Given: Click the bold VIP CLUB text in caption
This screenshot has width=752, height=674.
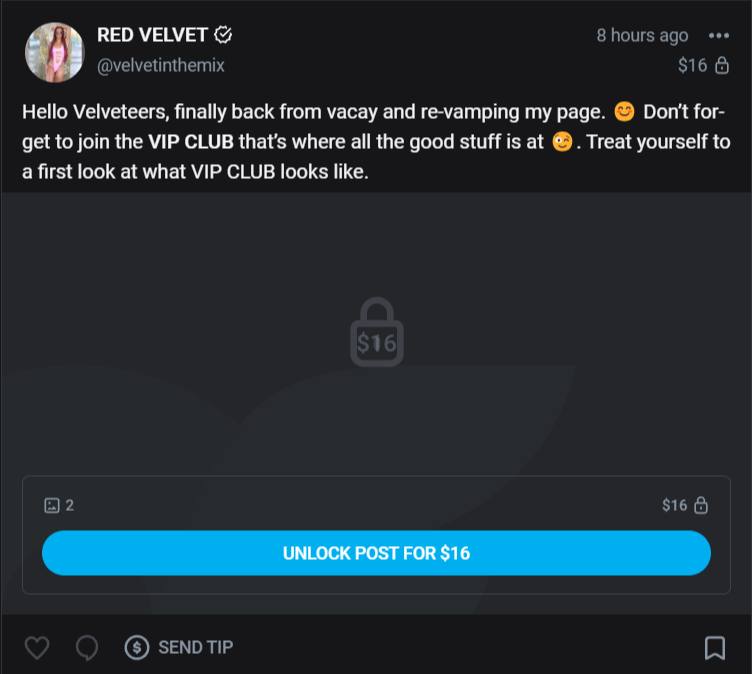Looking at the screenshot, I should (x=191, y=142).
